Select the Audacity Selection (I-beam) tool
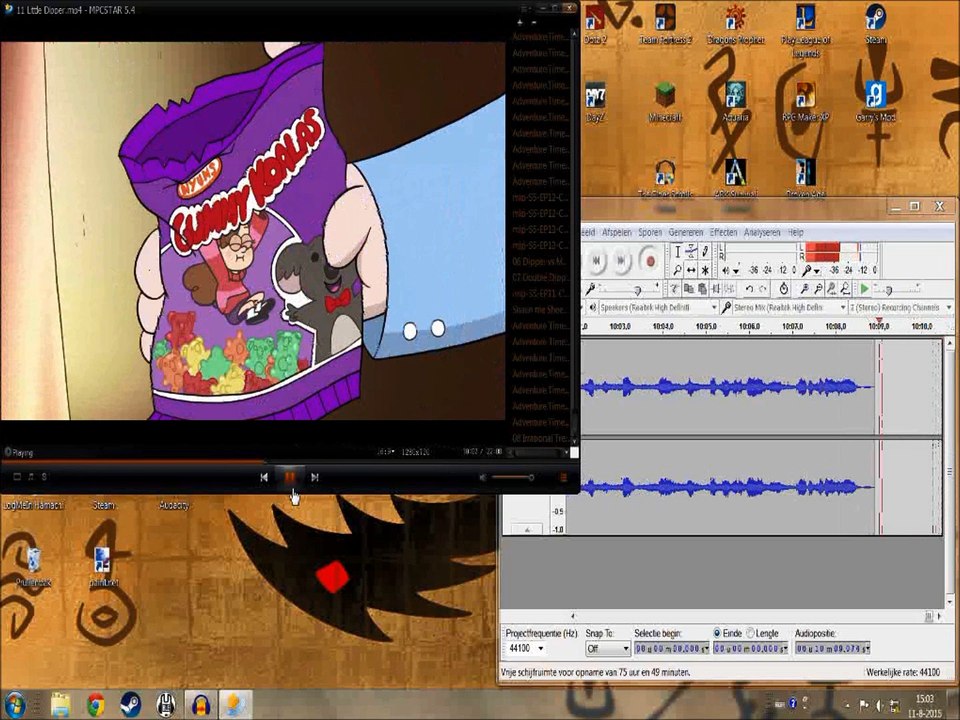Image resolution: width=960 pixels, height=720 pixels. (x=678, y=252)
